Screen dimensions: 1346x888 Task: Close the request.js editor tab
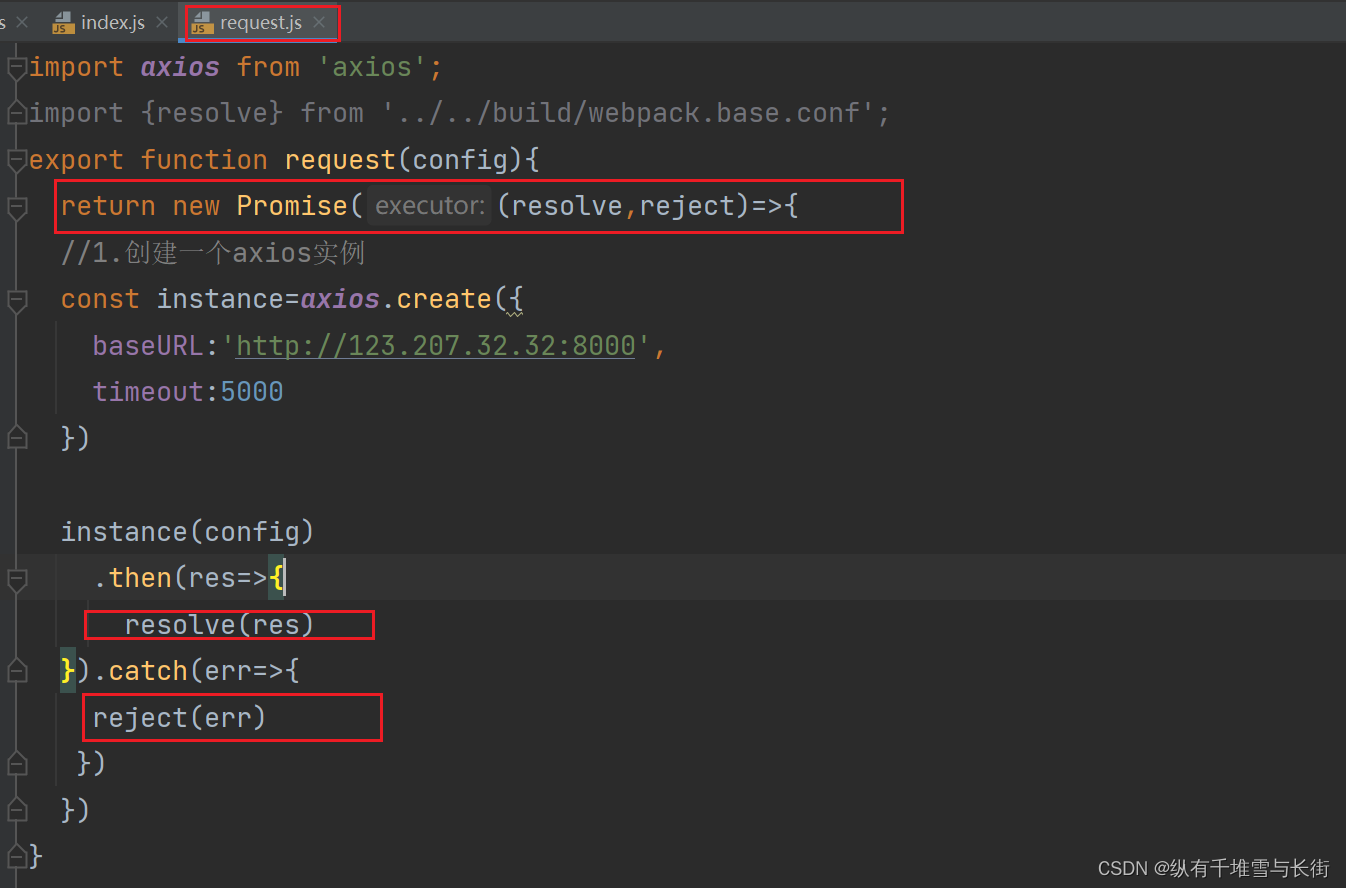(x=319, y=22)
